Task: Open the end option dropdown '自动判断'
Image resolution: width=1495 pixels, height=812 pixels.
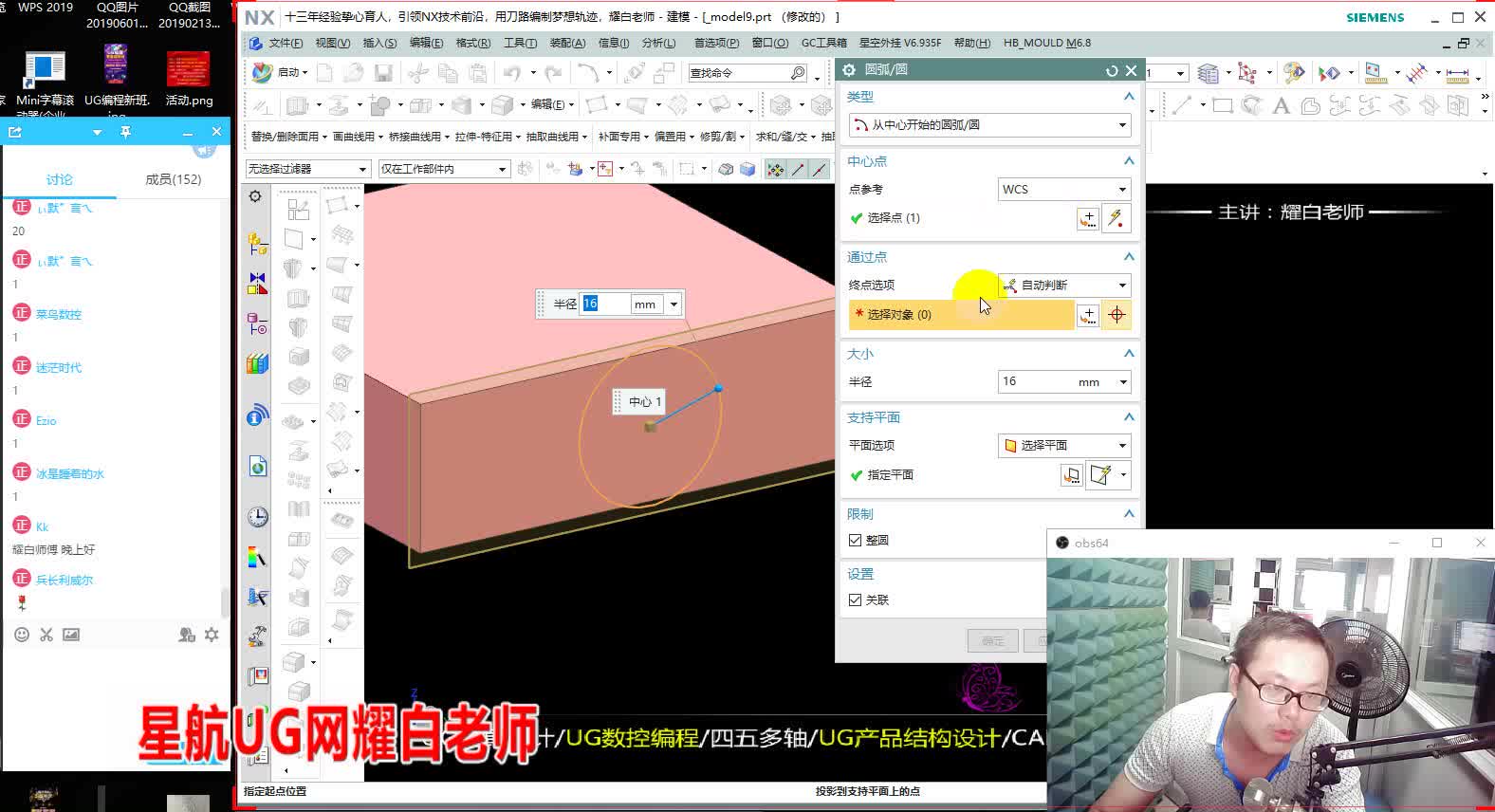Action: click(x=1063, y=285)
